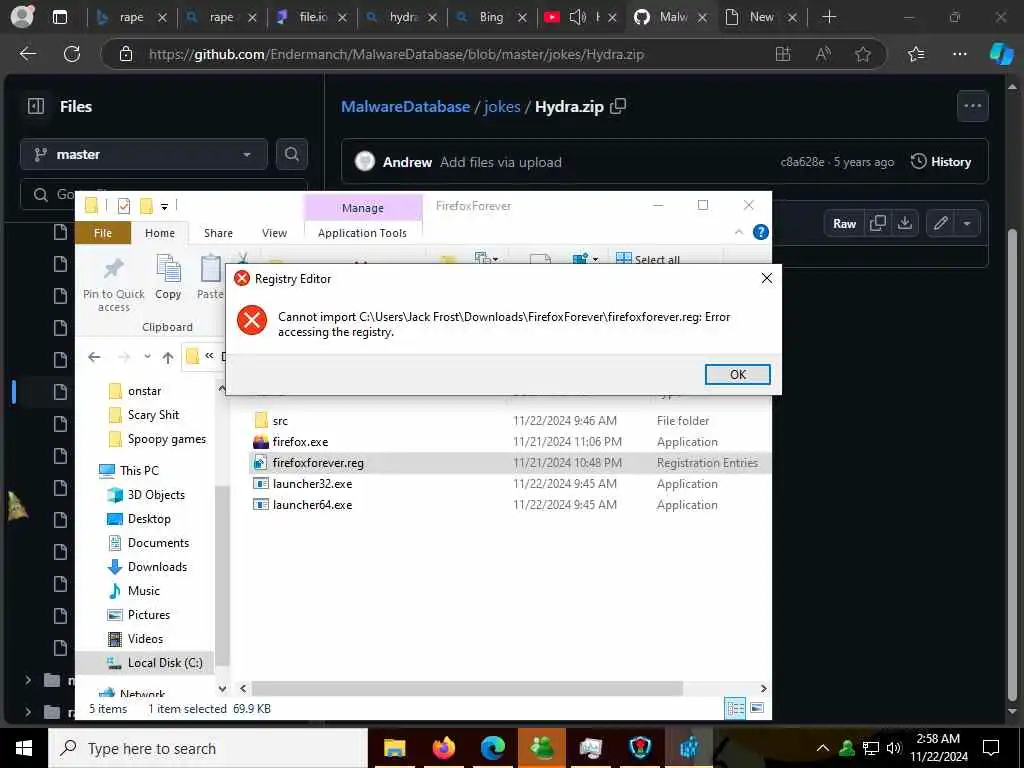Open Explorer help question mark icon
Image resolution: width=1024 pixels, height=768 pixels.
point(760,232)
